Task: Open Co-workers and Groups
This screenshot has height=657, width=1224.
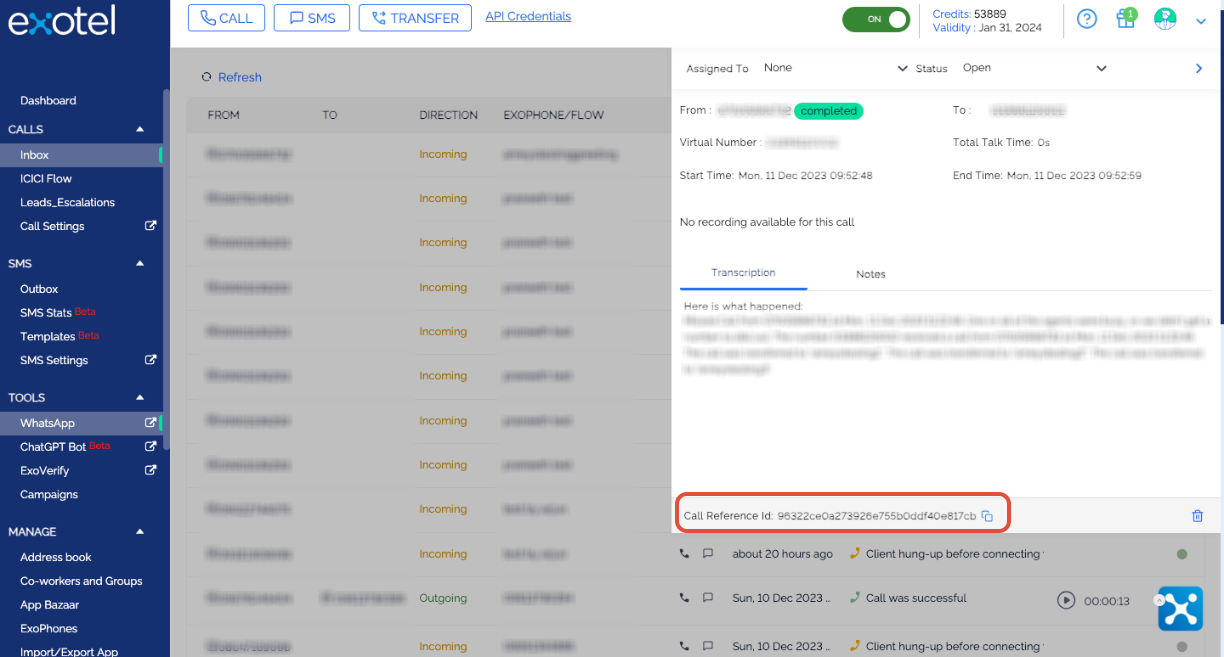Action: pos(81,581)
